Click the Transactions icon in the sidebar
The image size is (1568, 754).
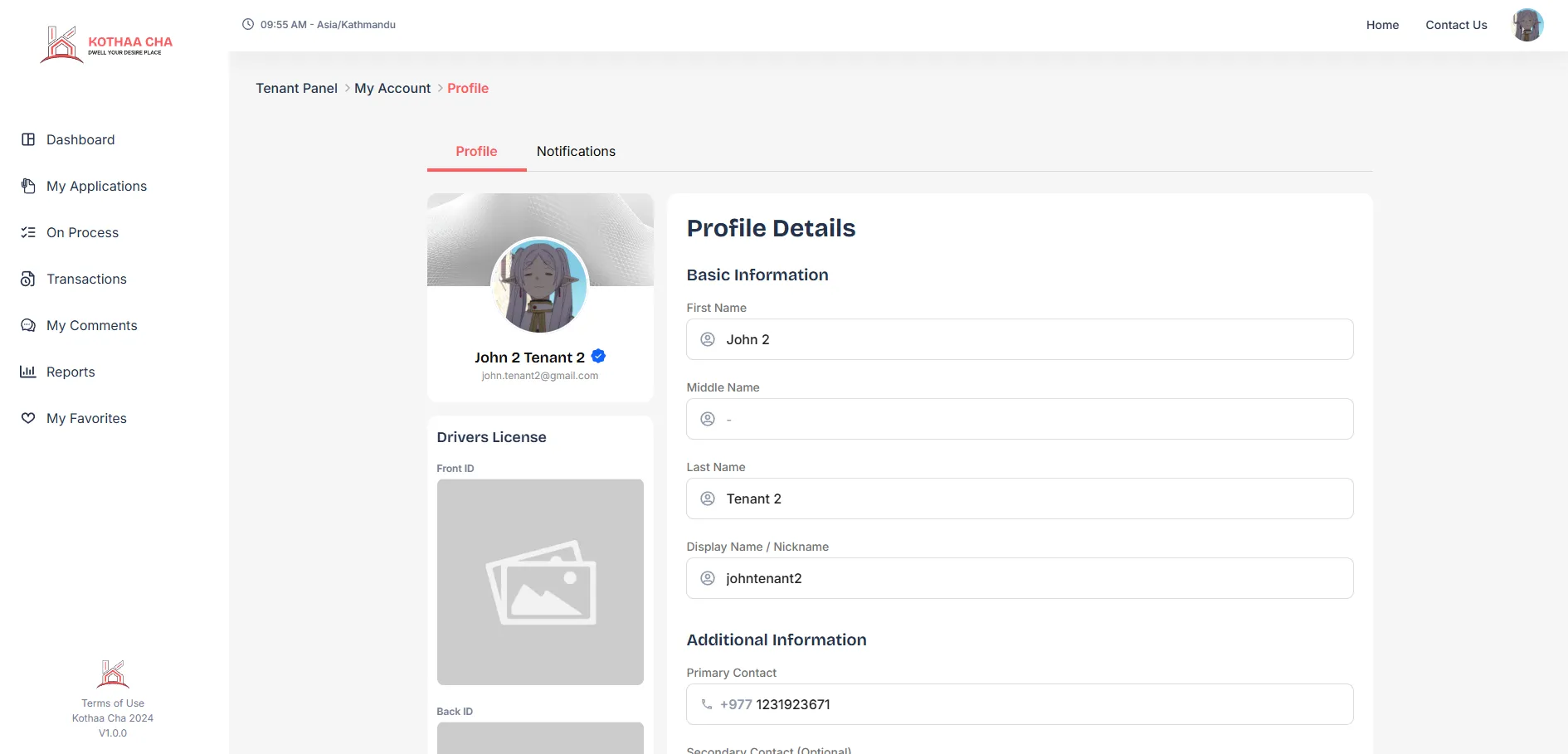[28, 279]
